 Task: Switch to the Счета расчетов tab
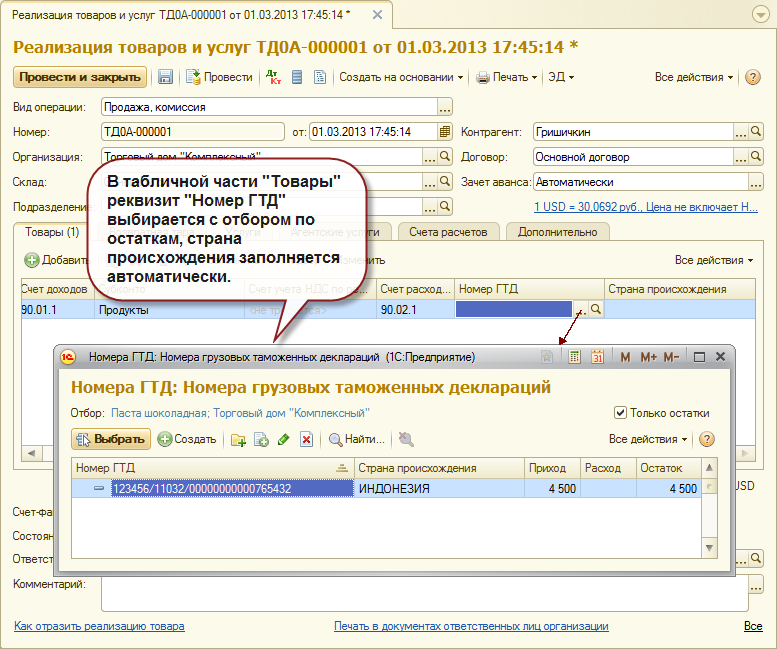[x=448, y=232]
